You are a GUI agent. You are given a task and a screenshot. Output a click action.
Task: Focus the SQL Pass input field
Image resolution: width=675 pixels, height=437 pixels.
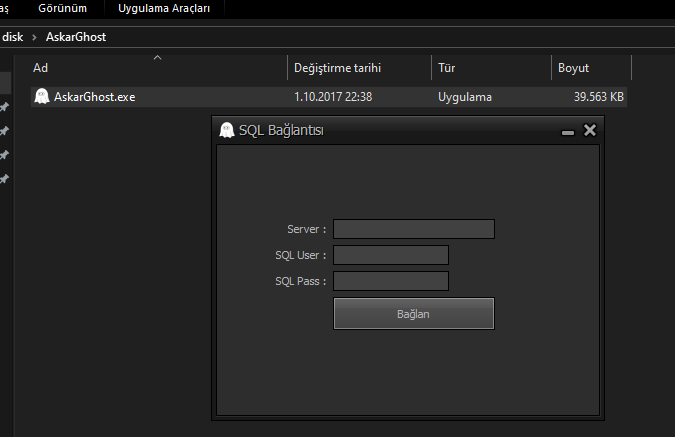click(x=391, y=281)
